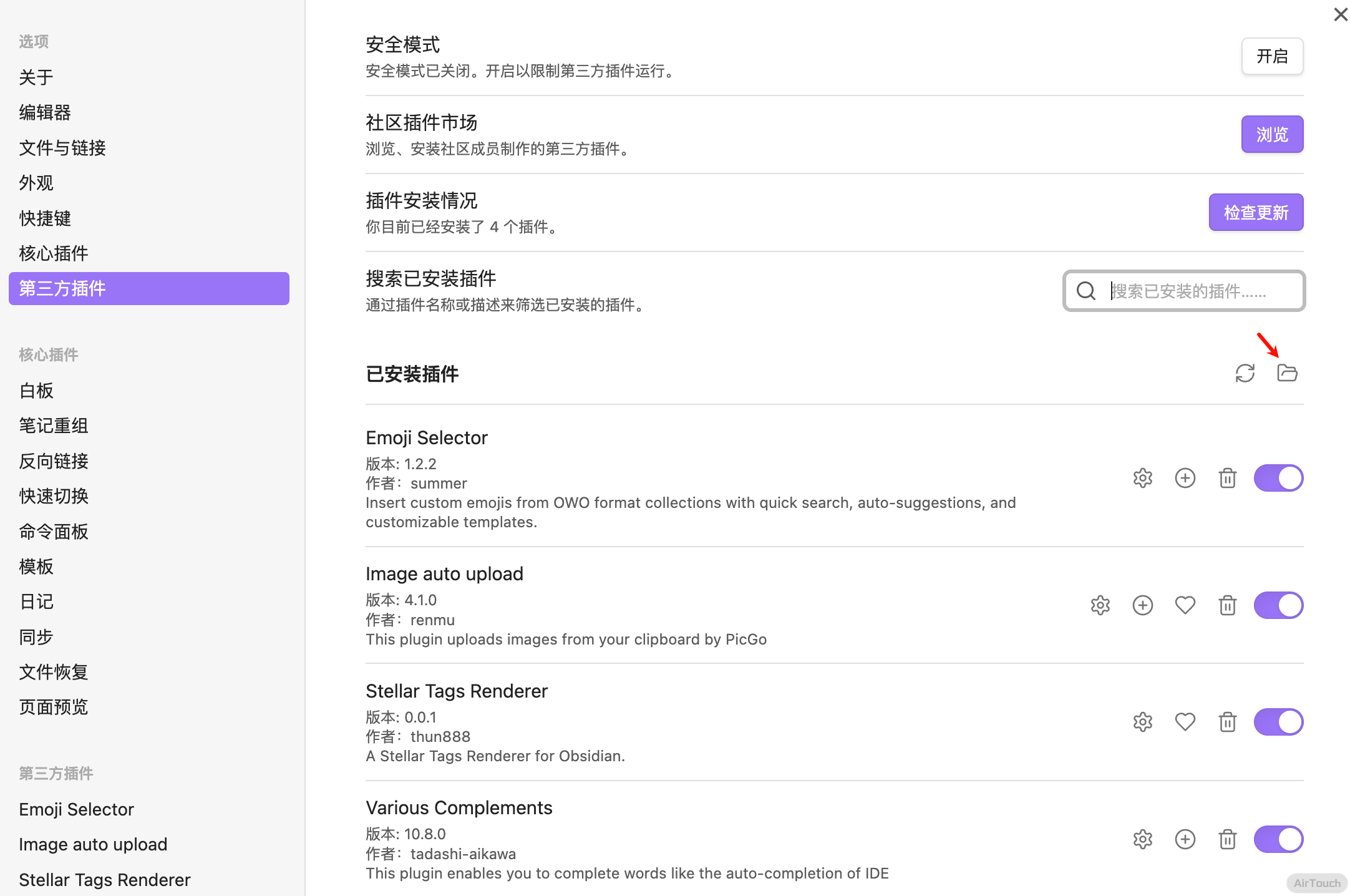The height and width of the screenshot is (896, 1350).
Task: Select 快捷键 in the options sidebar
Action: coord(45,218)
